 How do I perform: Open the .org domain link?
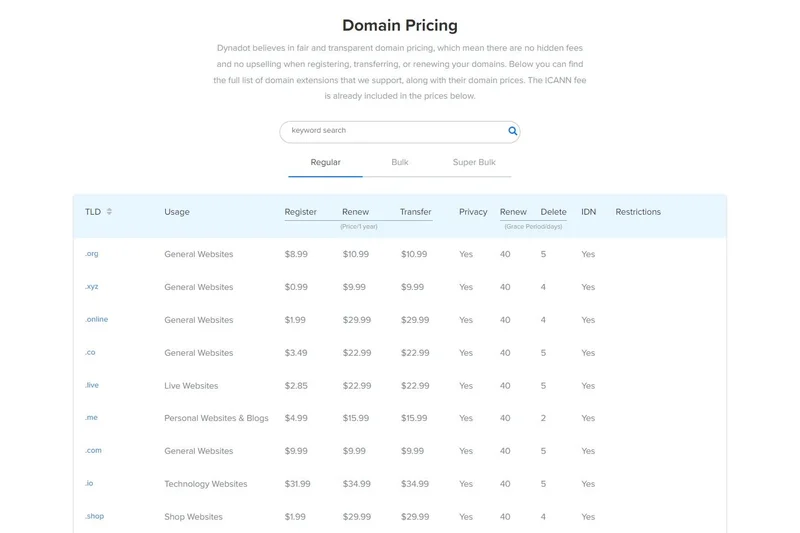pos(92,254)
